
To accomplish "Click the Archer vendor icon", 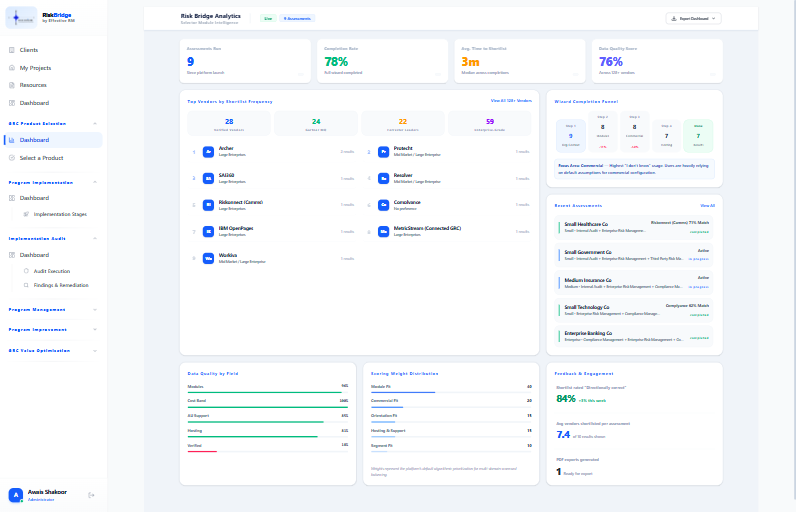I will [208, 151].
